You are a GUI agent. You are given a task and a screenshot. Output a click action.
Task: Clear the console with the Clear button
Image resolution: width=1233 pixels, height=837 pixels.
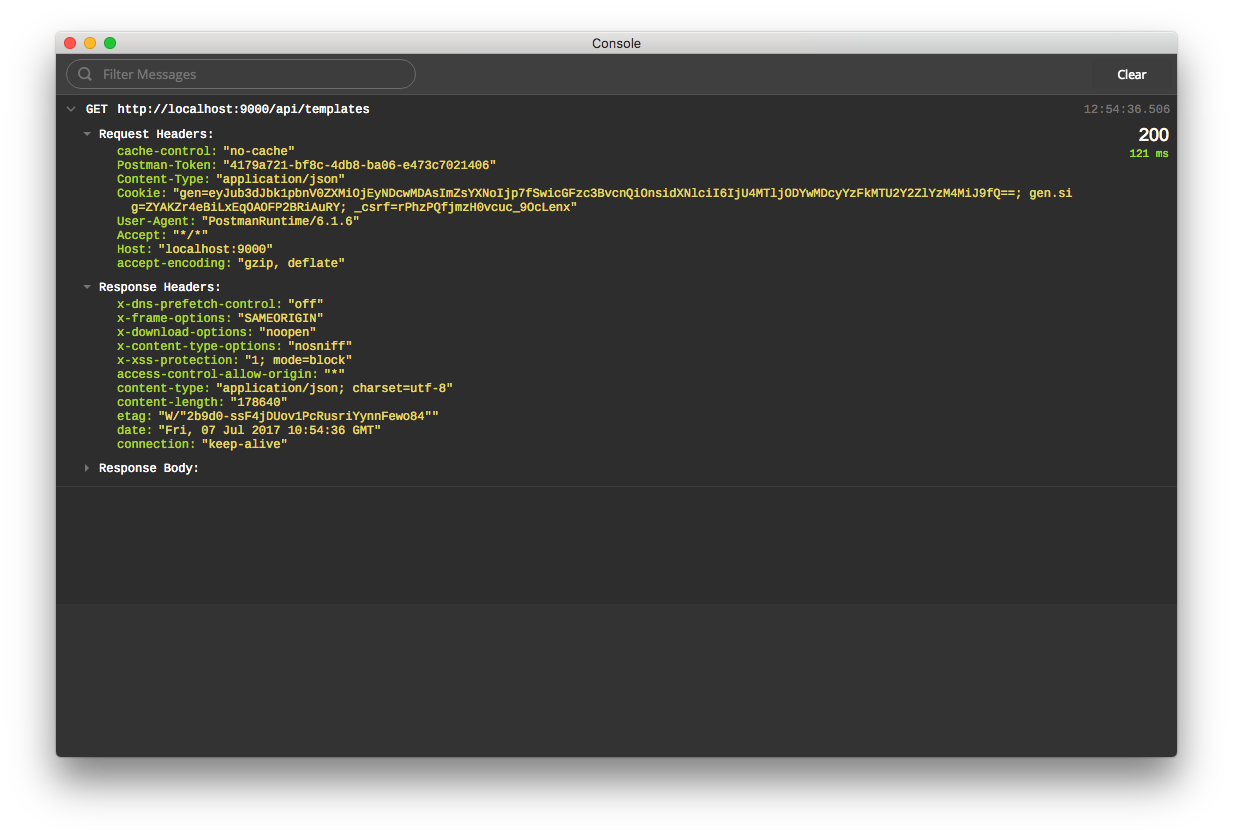pos(1132,75)
